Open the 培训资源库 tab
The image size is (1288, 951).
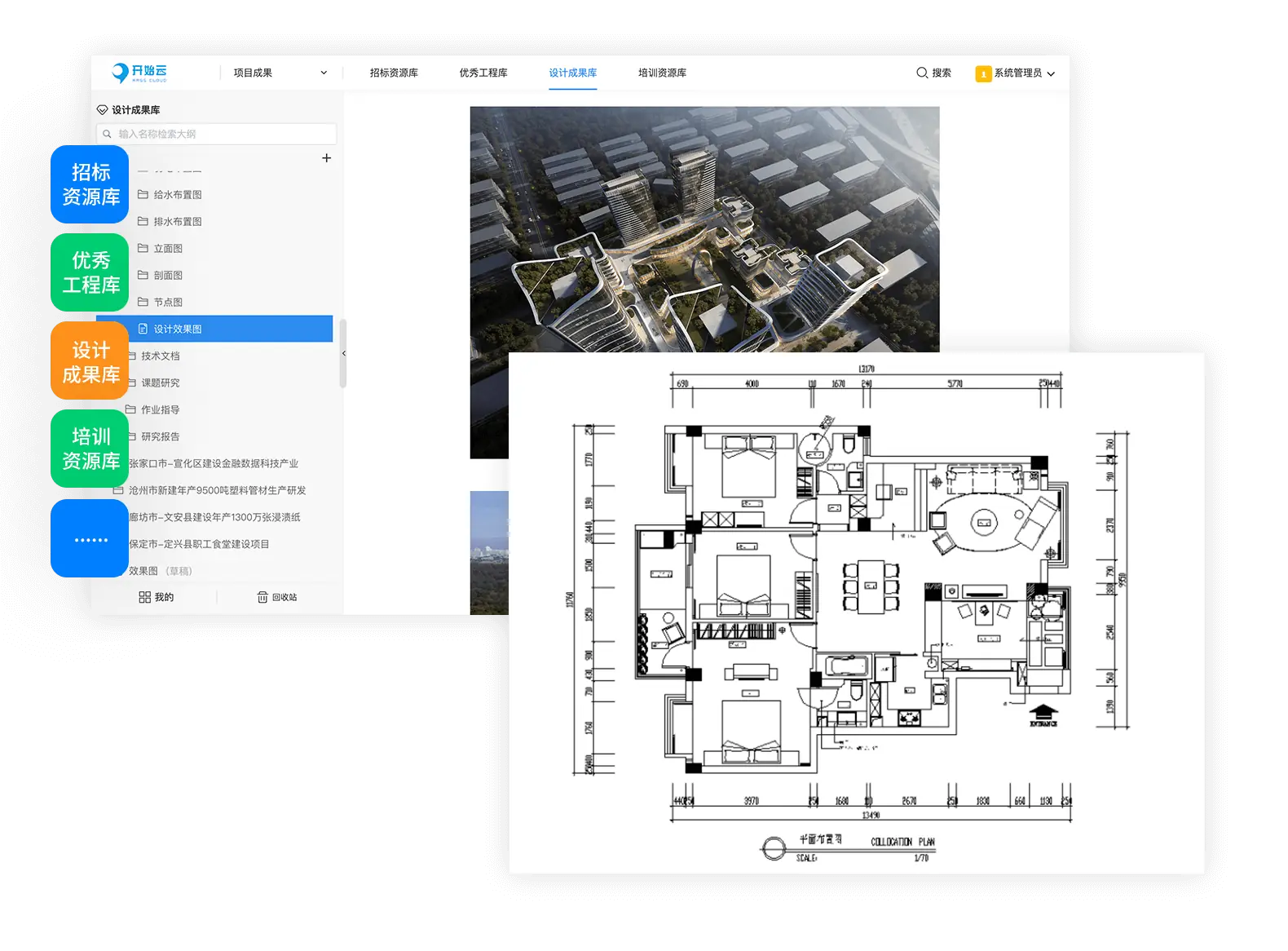coord(662,73)
